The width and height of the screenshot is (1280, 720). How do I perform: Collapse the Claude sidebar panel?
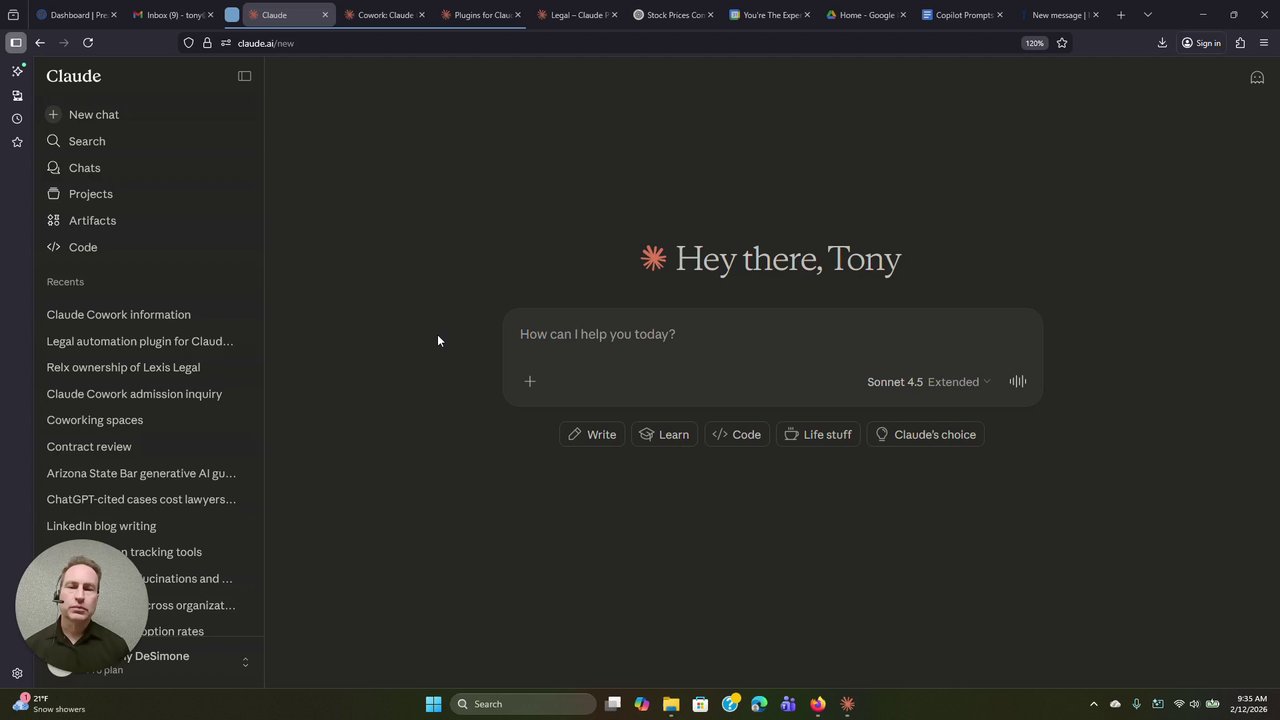pyautogui.click(x=244, y=76)
